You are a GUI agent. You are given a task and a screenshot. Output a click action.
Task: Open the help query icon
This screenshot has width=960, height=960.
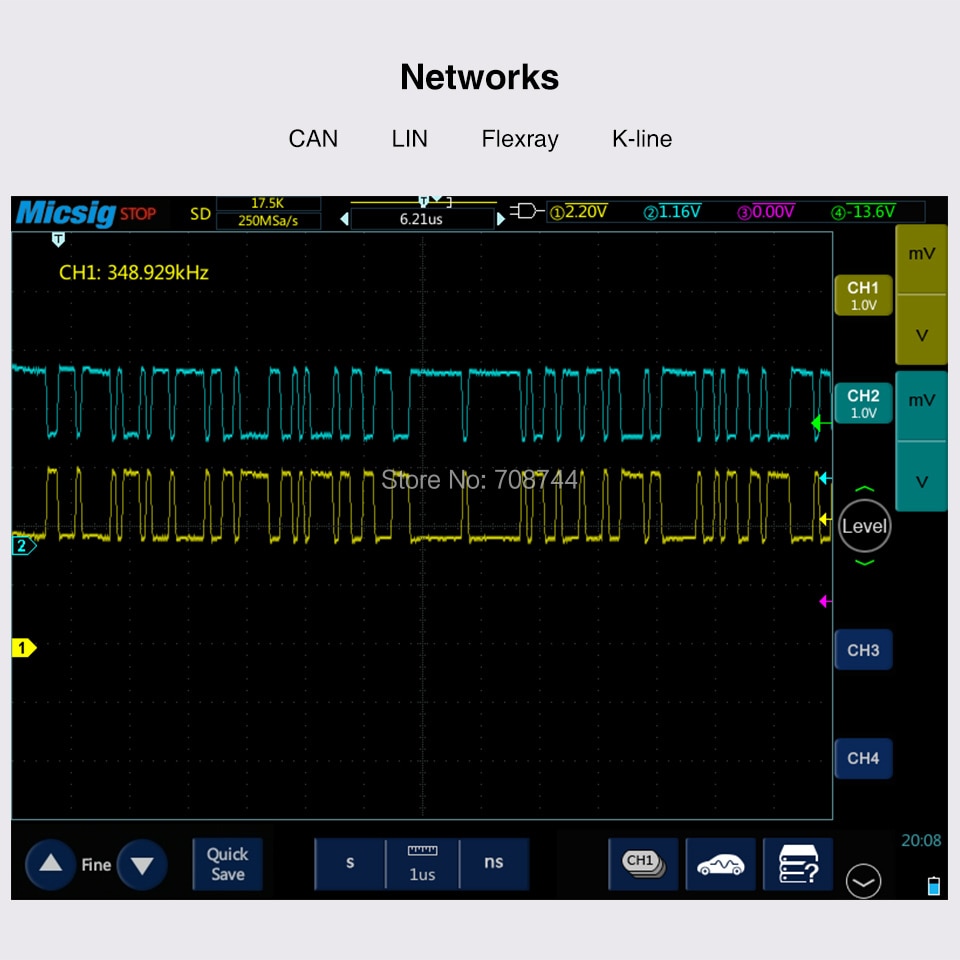point(798,864)
